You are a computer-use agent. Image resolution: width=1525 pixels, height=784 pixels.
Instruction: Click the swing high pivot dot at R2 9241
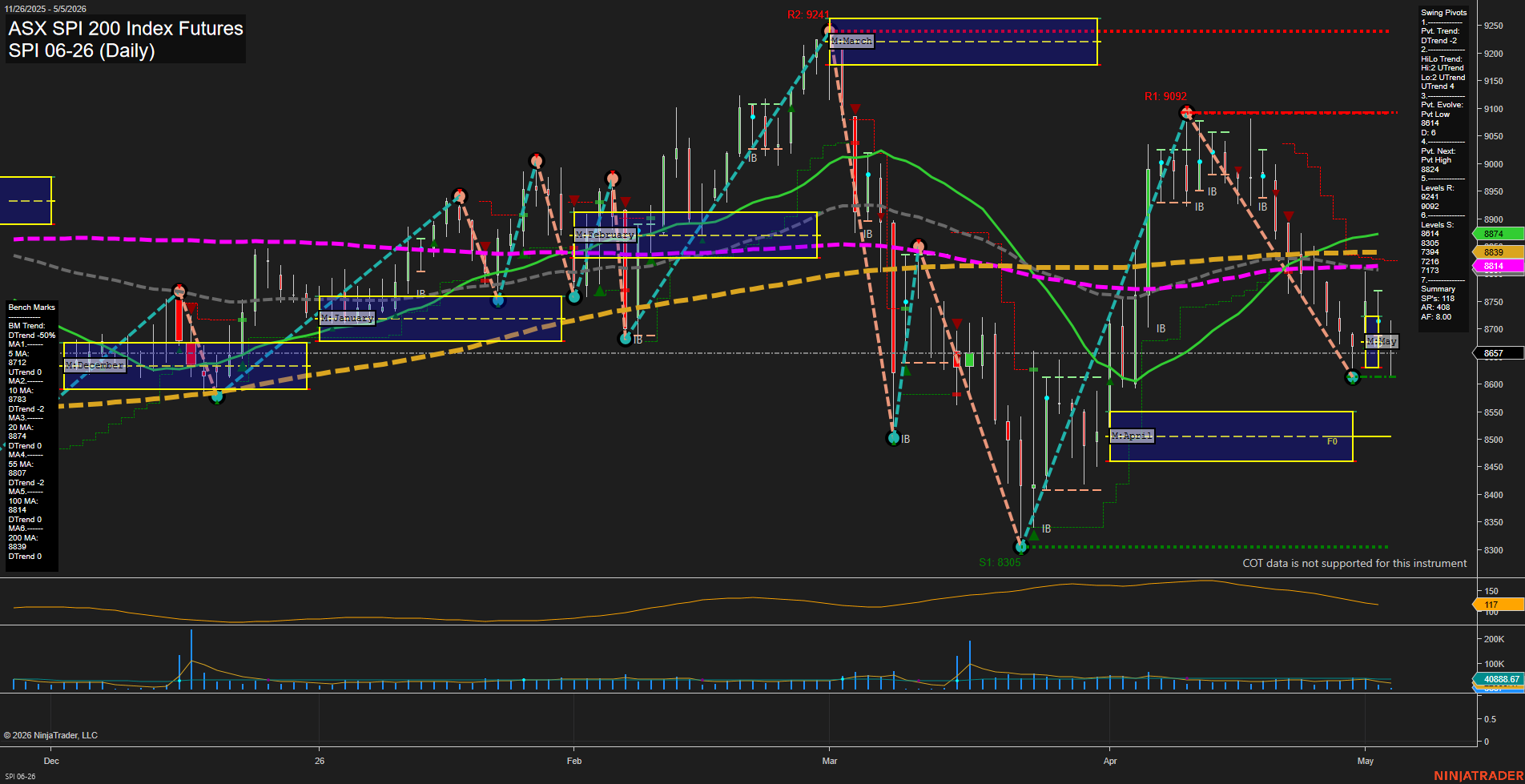coord(829,31)
